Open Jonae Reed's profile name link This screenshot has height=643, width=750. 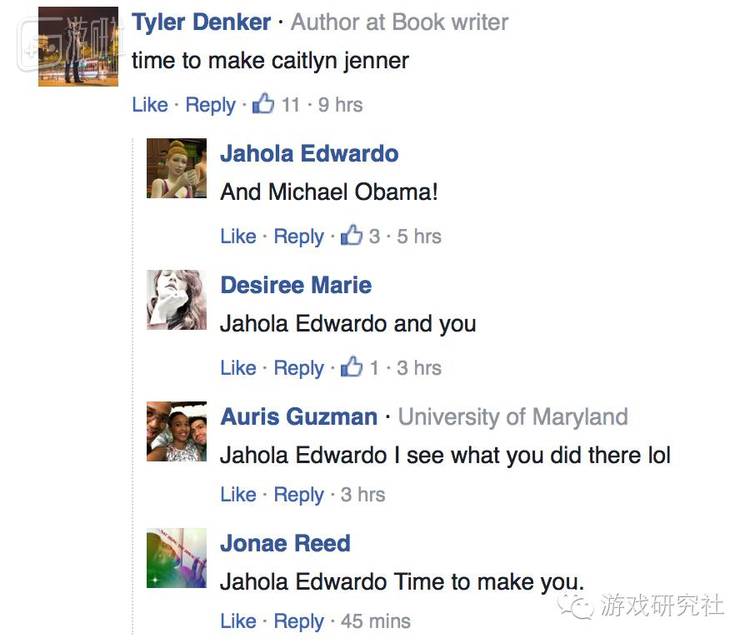(x=285, y=544)
